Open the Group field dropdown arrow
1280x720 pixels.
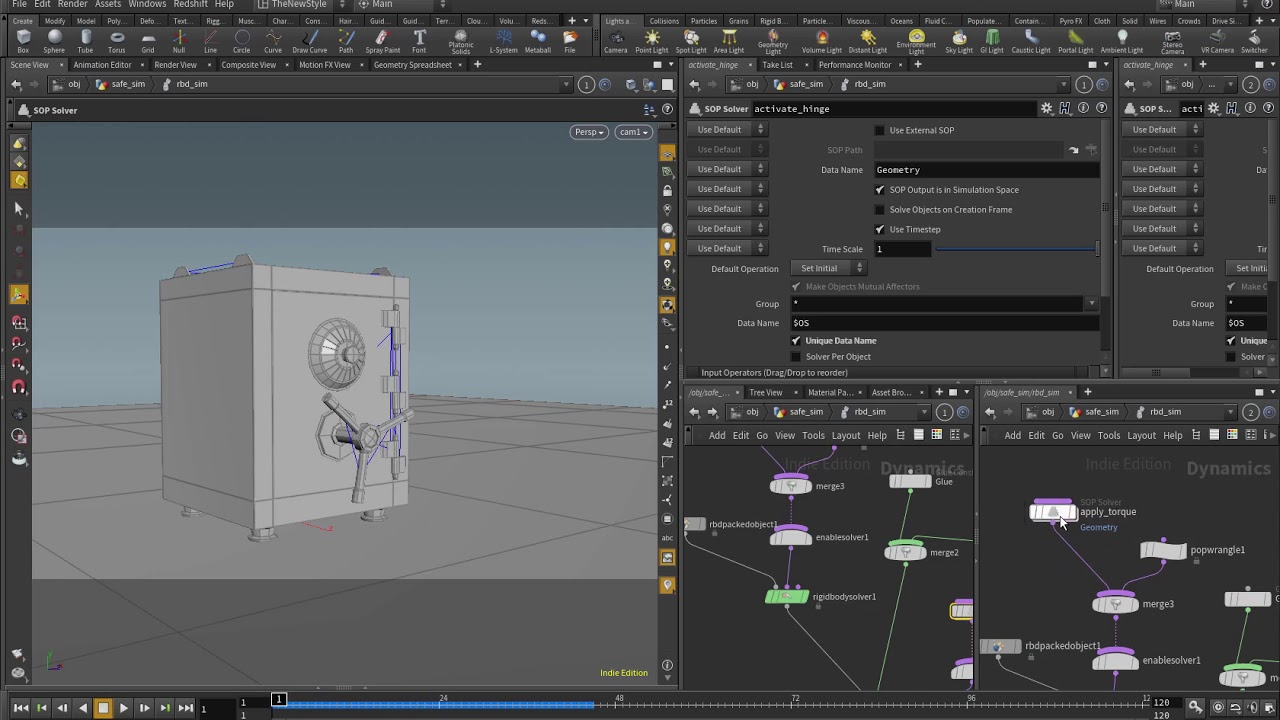[x=1091, y=304]
